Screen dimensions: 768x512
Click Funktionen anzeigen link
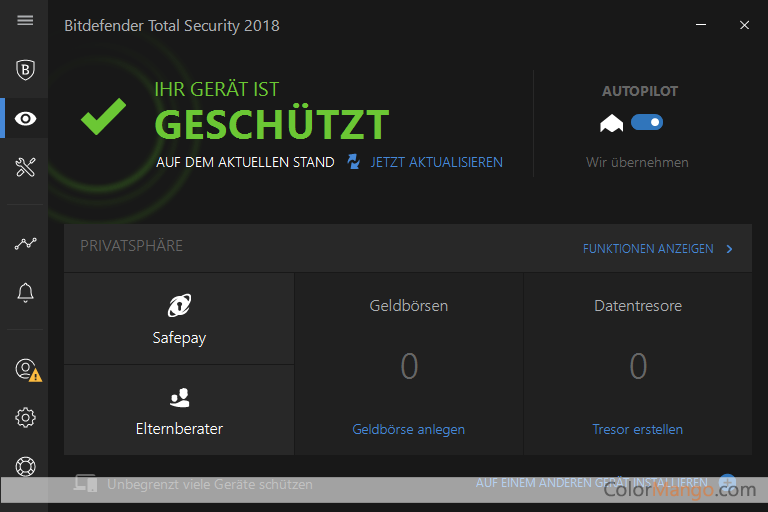(x=648, y=249)
